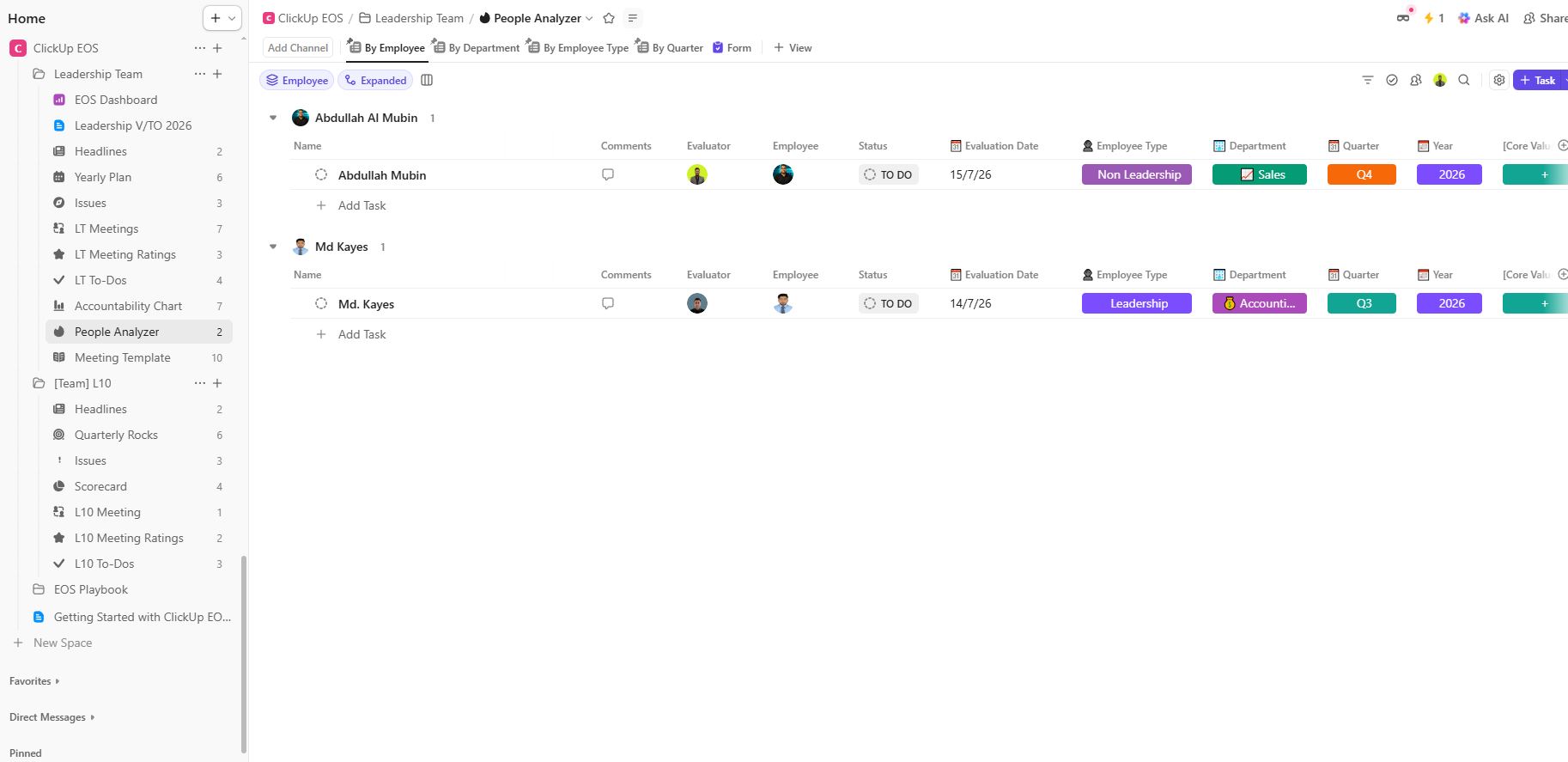
Task: Click the orange Q4 quarter tag
Action: [1361, 174]
